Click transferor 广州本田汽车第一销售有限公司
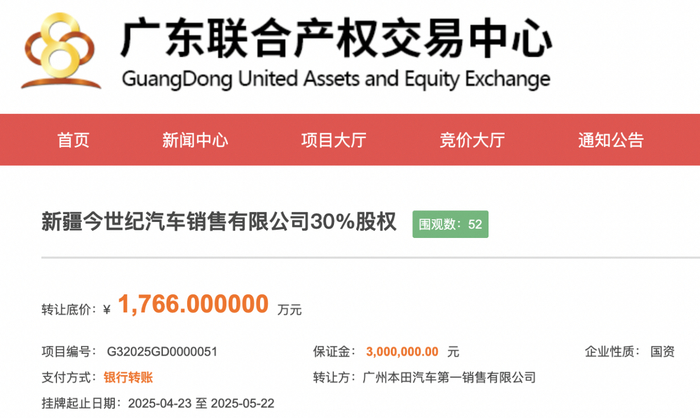 [451, 377]
